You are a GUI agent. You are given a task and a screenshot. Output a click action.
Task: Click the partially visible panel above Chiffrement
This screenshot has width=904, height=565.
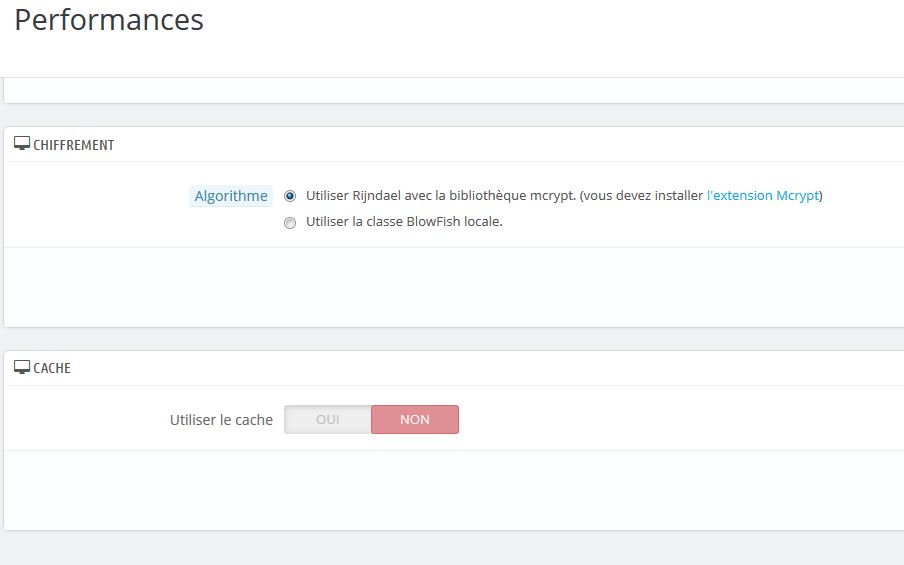[x=454, y=91]
